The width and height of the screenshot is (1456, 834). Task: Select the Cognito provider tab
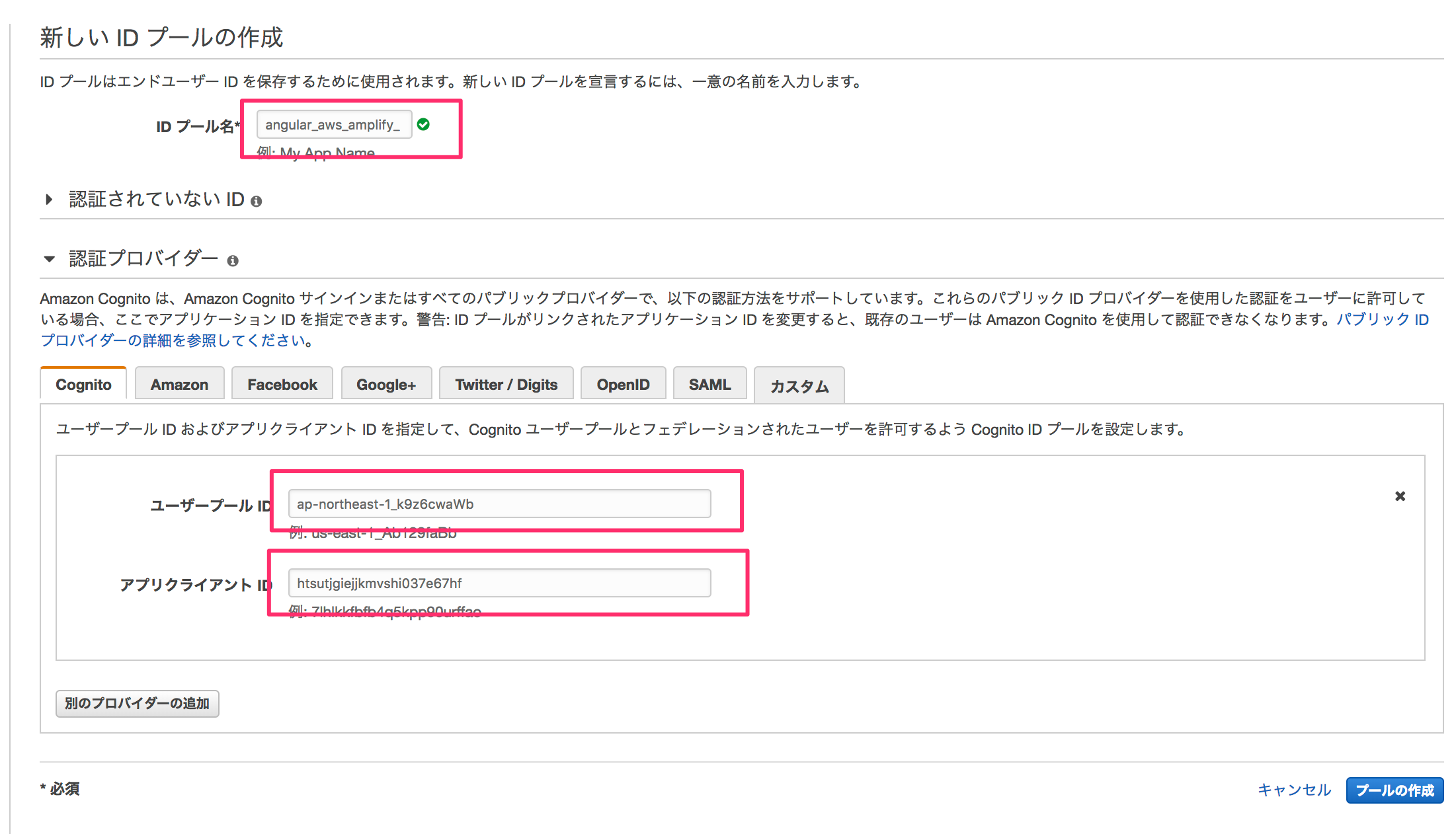click(x=83, y=383)
